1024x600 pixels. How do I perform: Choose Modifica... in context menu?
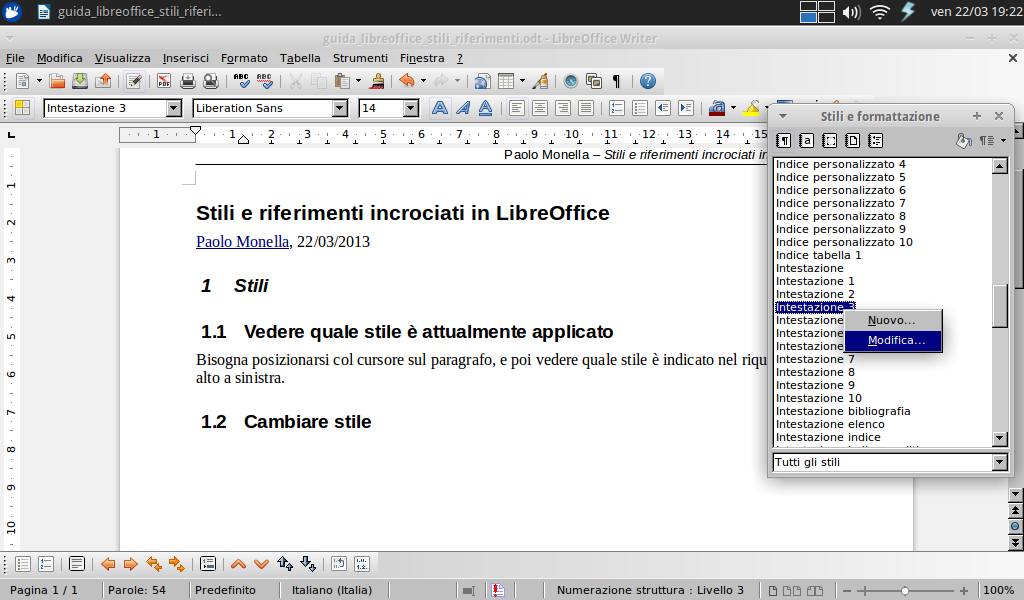pyautogui.click(x=893, y=341)
